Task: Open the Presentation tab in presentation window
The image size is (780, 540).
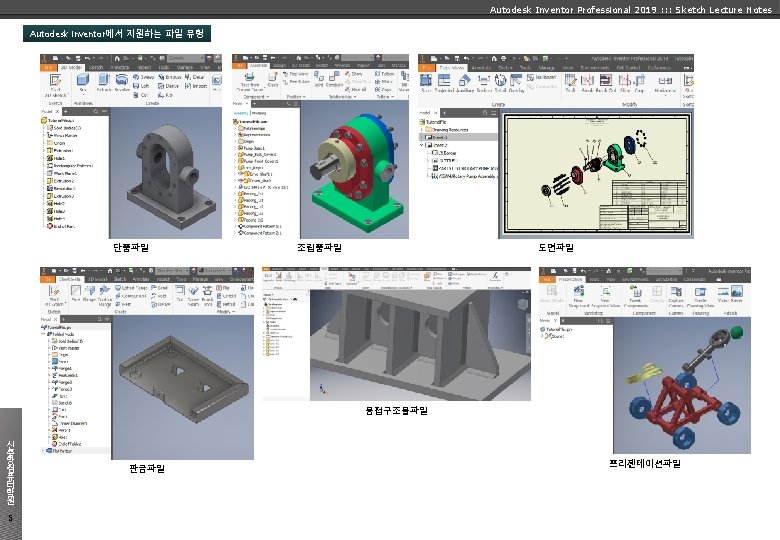Action: pyautogui.click(x=570, y=279)
